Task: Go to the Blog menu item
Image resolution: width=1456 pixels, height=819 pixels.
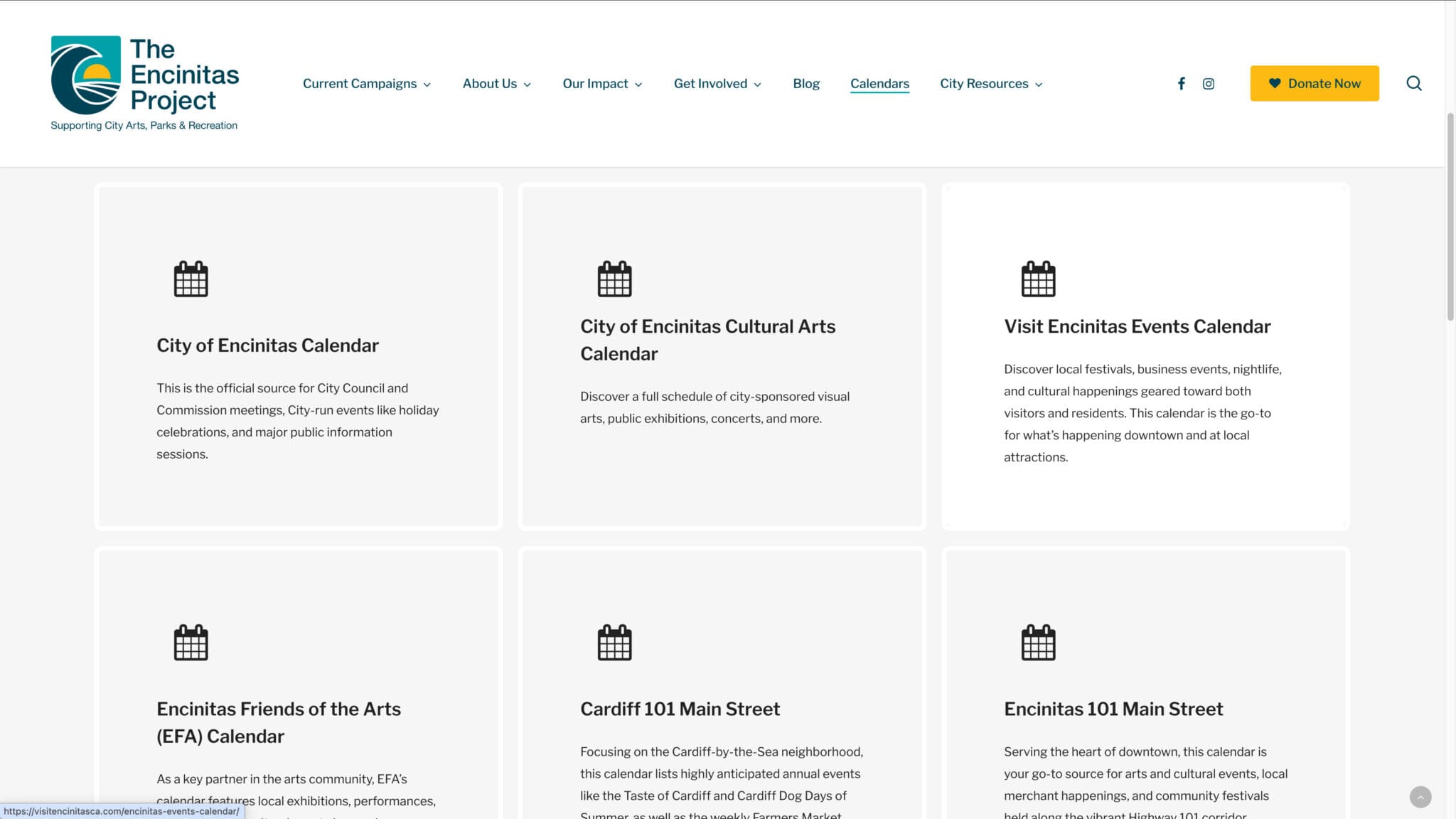Action: coord(806,84)
